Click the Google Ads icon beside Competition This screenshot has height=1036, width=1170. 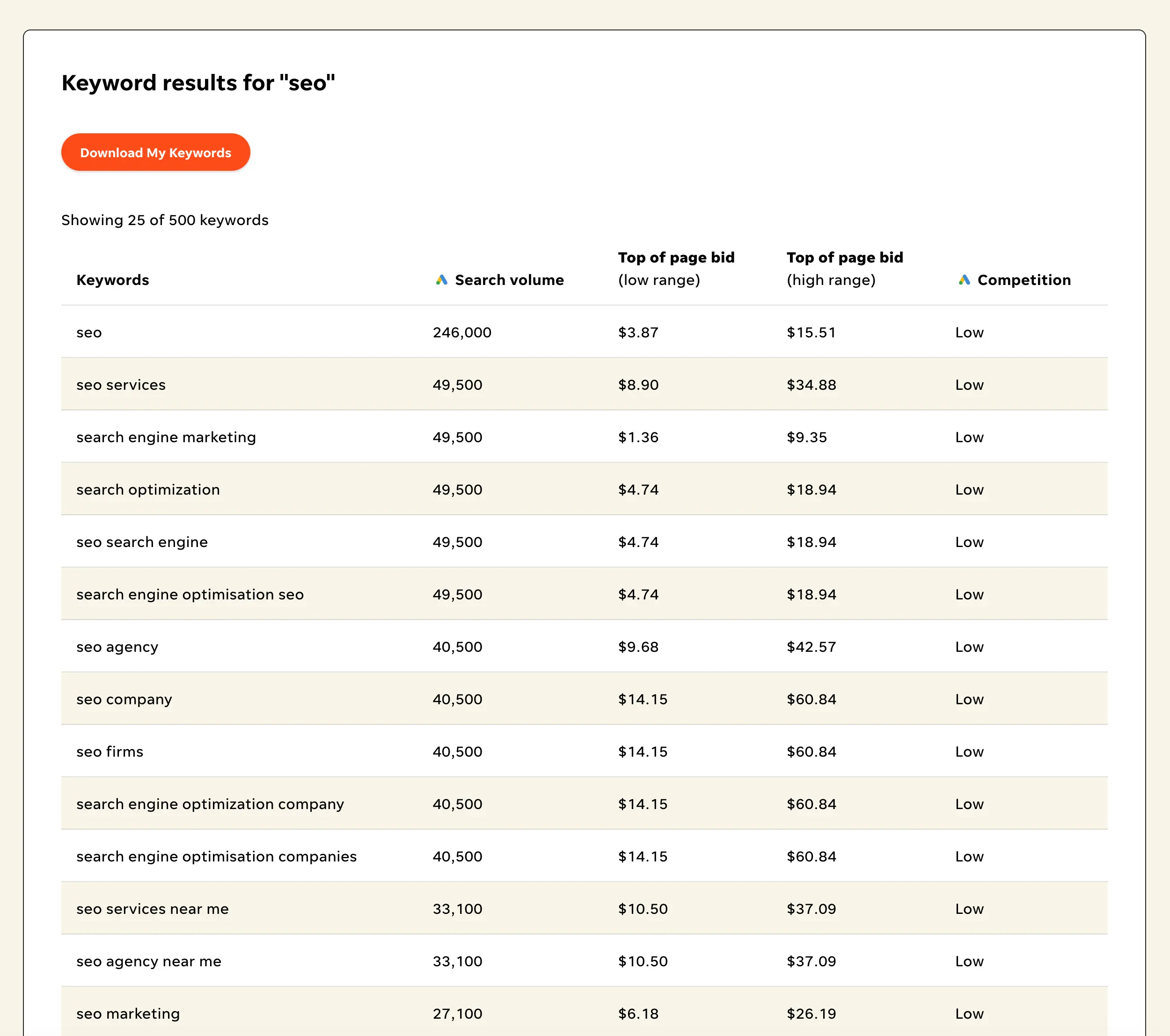point(965,280)
